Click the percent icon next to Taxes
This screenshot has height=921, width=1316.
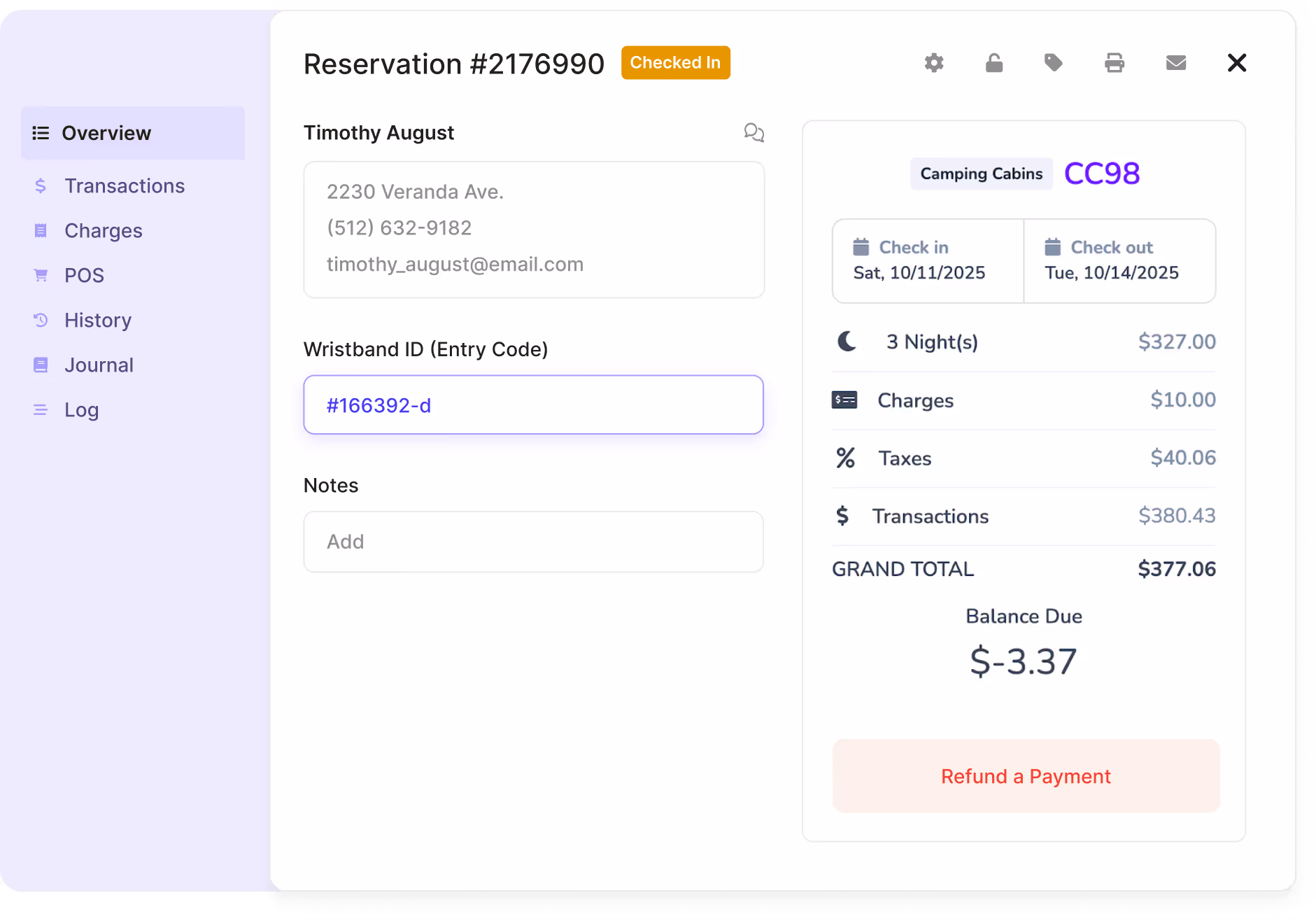[x=845, y=458]
